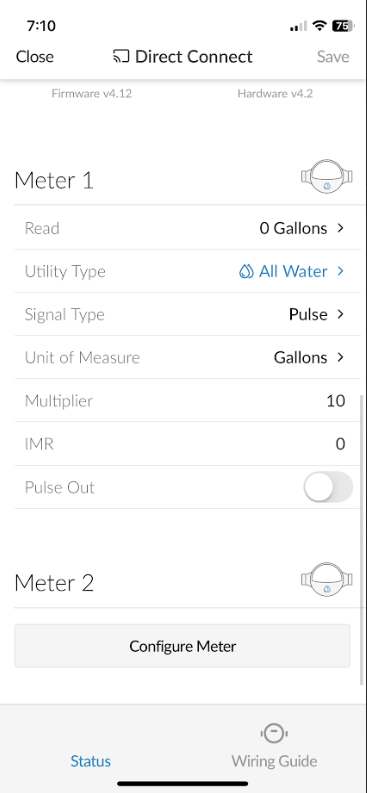Tap the battery indicator in status bar
367x793 pixels.
[343, 26]
